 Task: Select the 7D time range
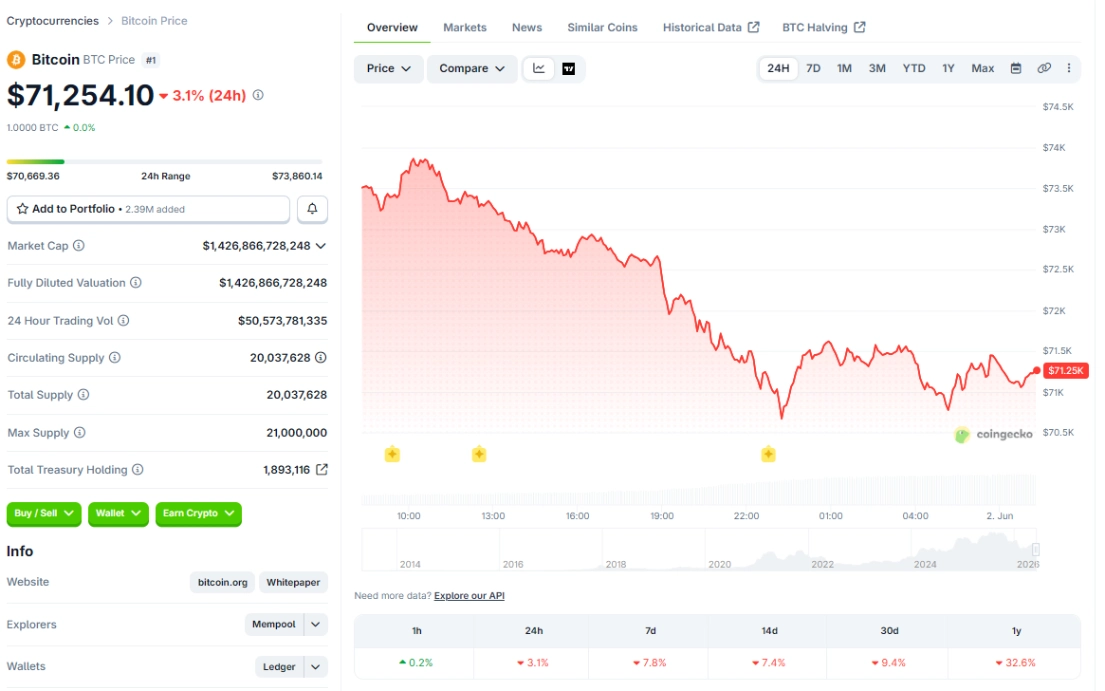point(813,68)
